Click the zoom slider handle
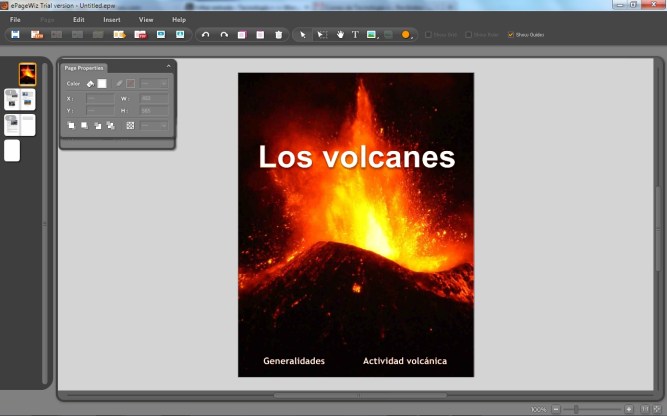 pyautogui.click(x=577, y=409)
